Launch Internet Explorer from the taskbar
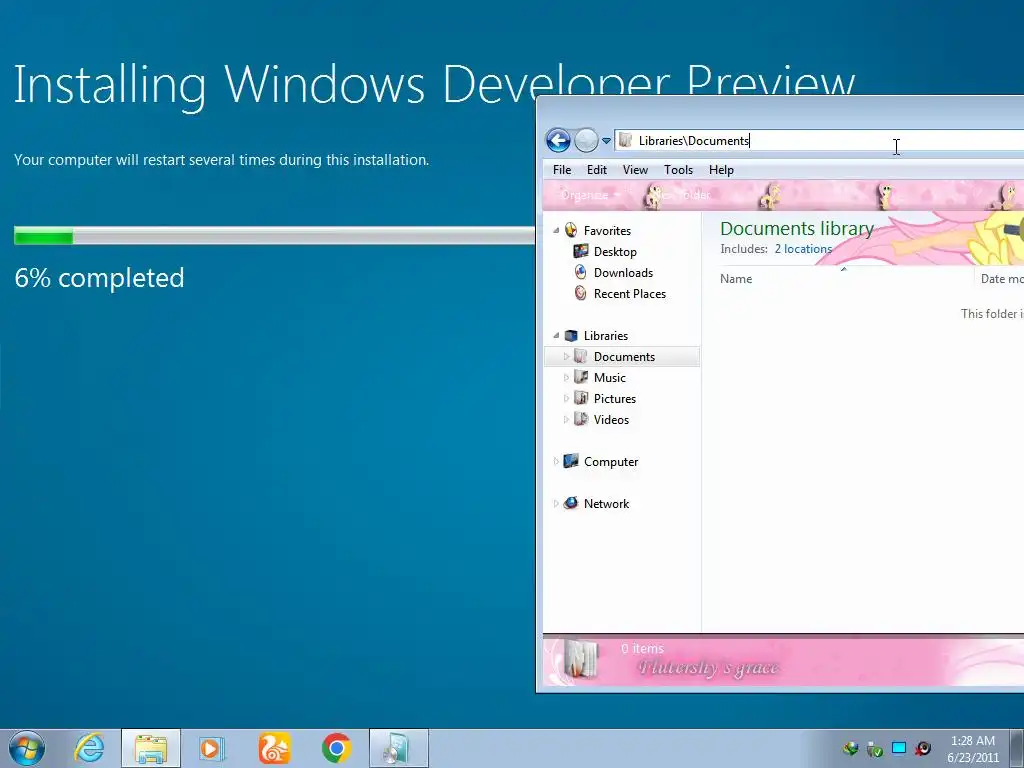Image resolution: width=1024 pixels, height=768 pixels. coord(89,748)
